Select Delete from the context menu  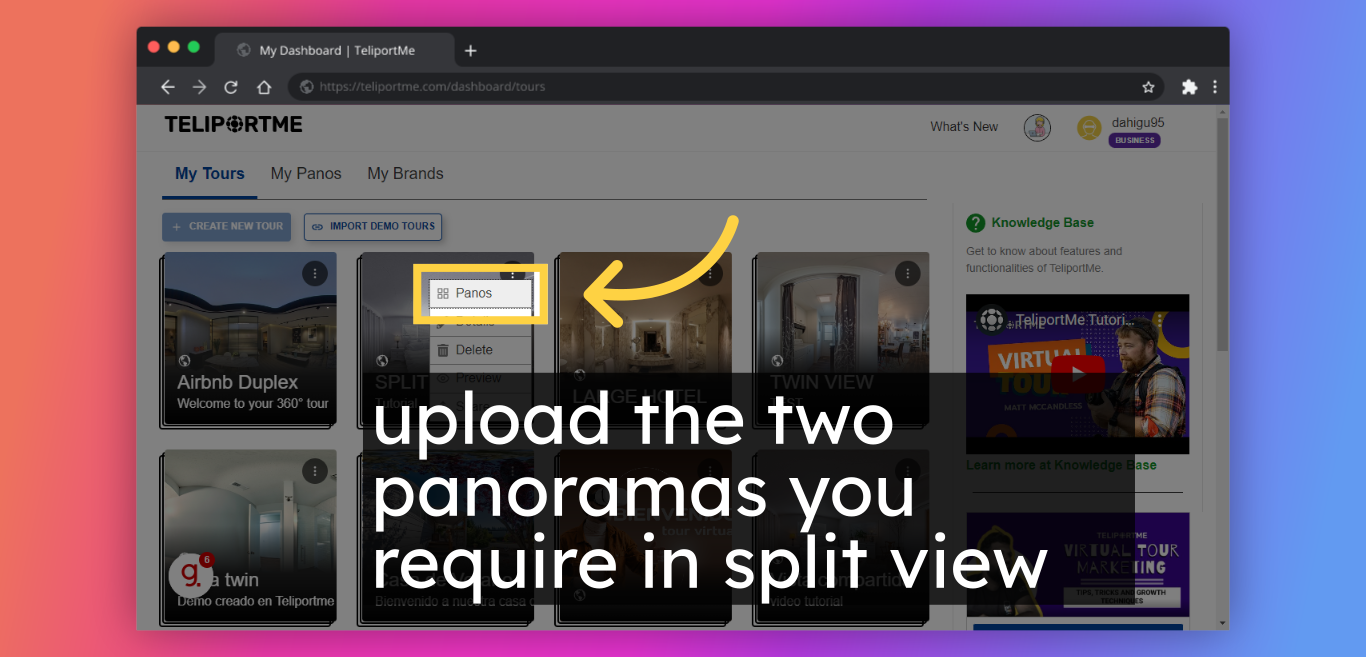click(x=481, y=350)
